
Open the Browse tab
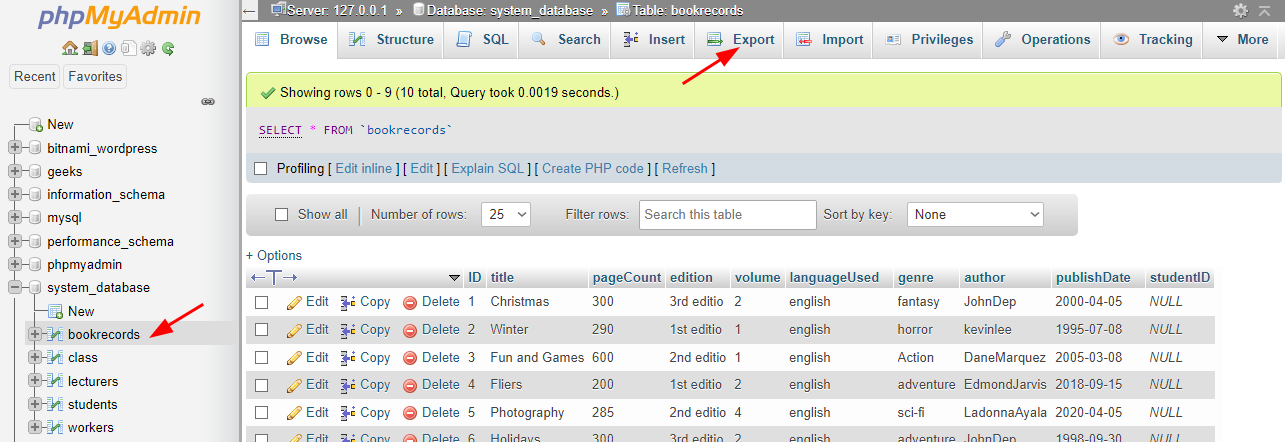[x=291, y=40]
